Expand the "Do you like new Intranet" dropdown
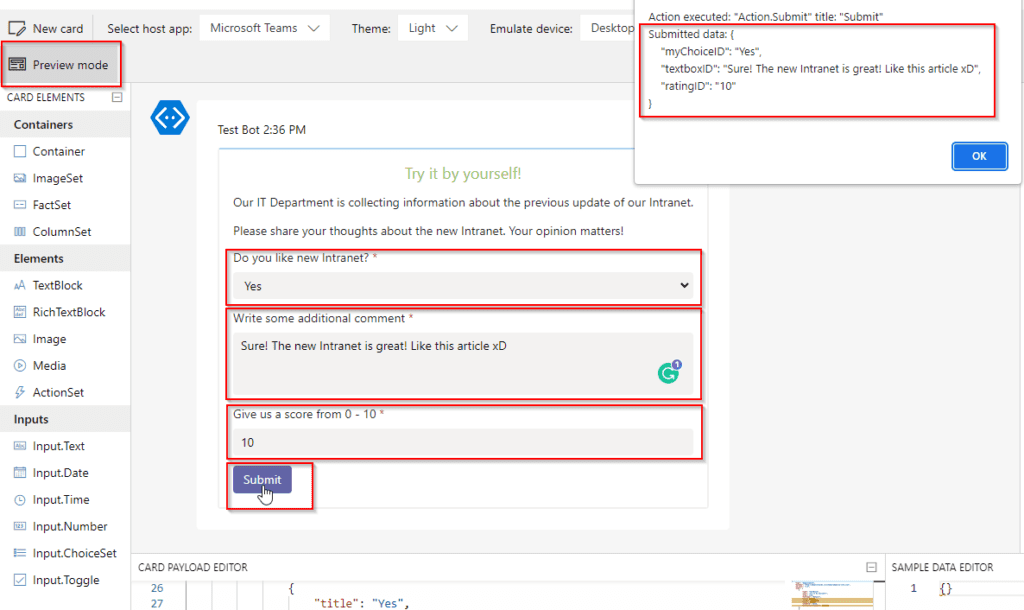 point(463,285)
